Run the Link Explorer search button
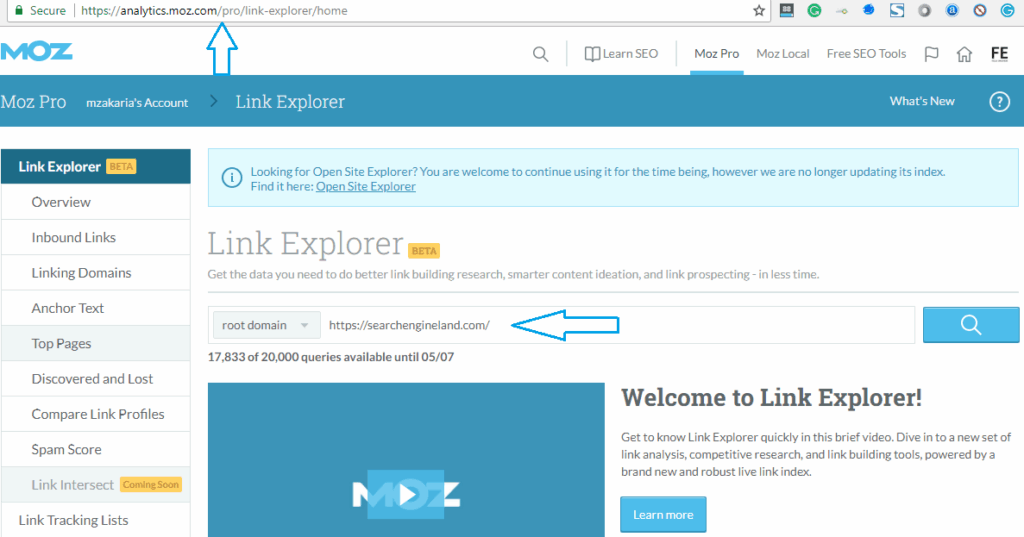Image resolution: width=1024 pixels, height=537 pixels. click(970, 325)
